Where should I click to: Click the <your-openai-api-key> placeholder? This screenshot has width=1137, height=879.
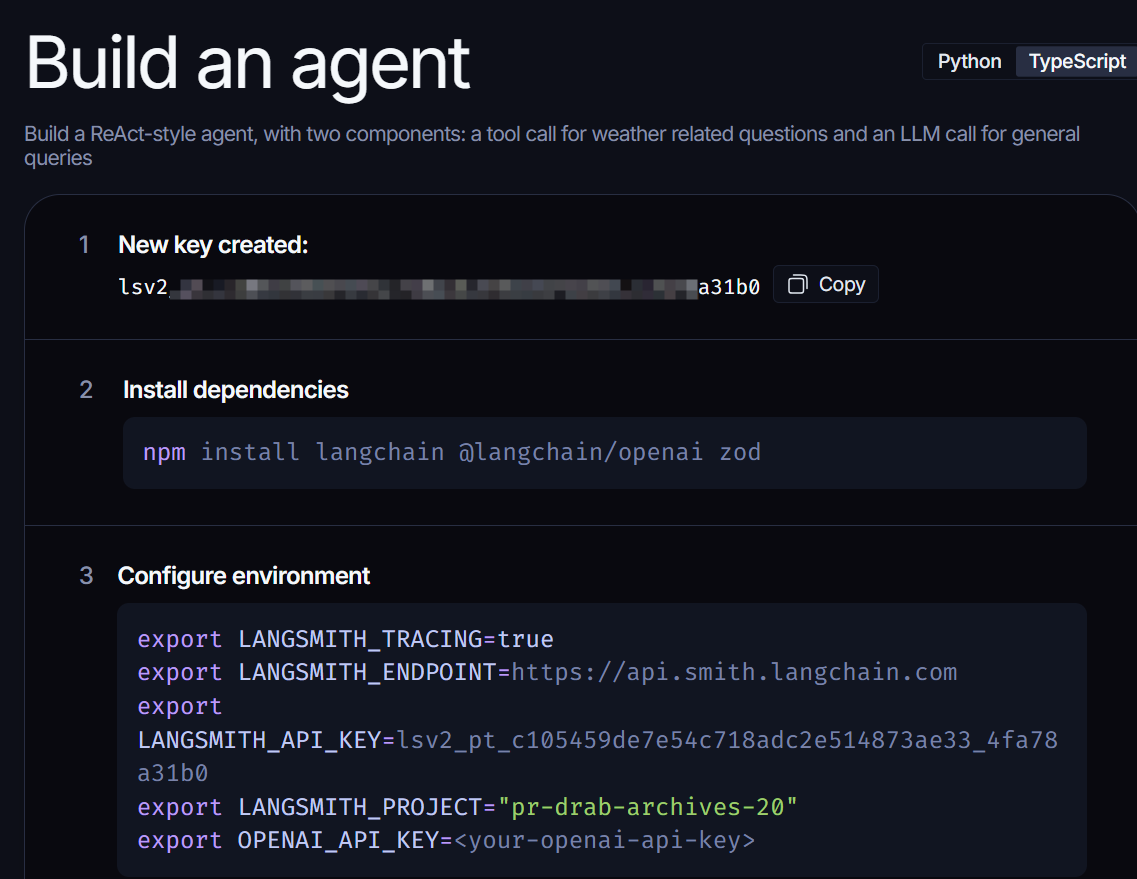click(604, 840)
